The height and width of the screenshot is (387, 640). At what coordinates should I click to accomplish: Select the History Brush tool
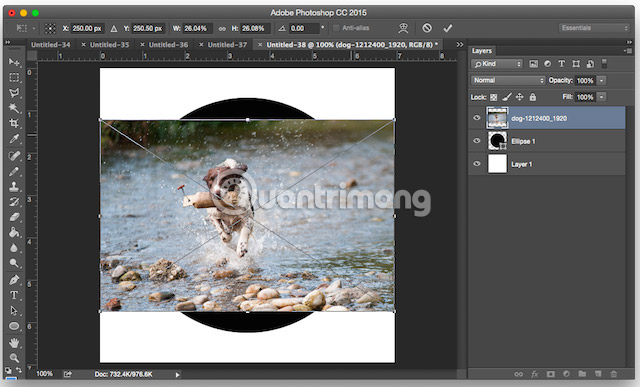coord(14,202)
